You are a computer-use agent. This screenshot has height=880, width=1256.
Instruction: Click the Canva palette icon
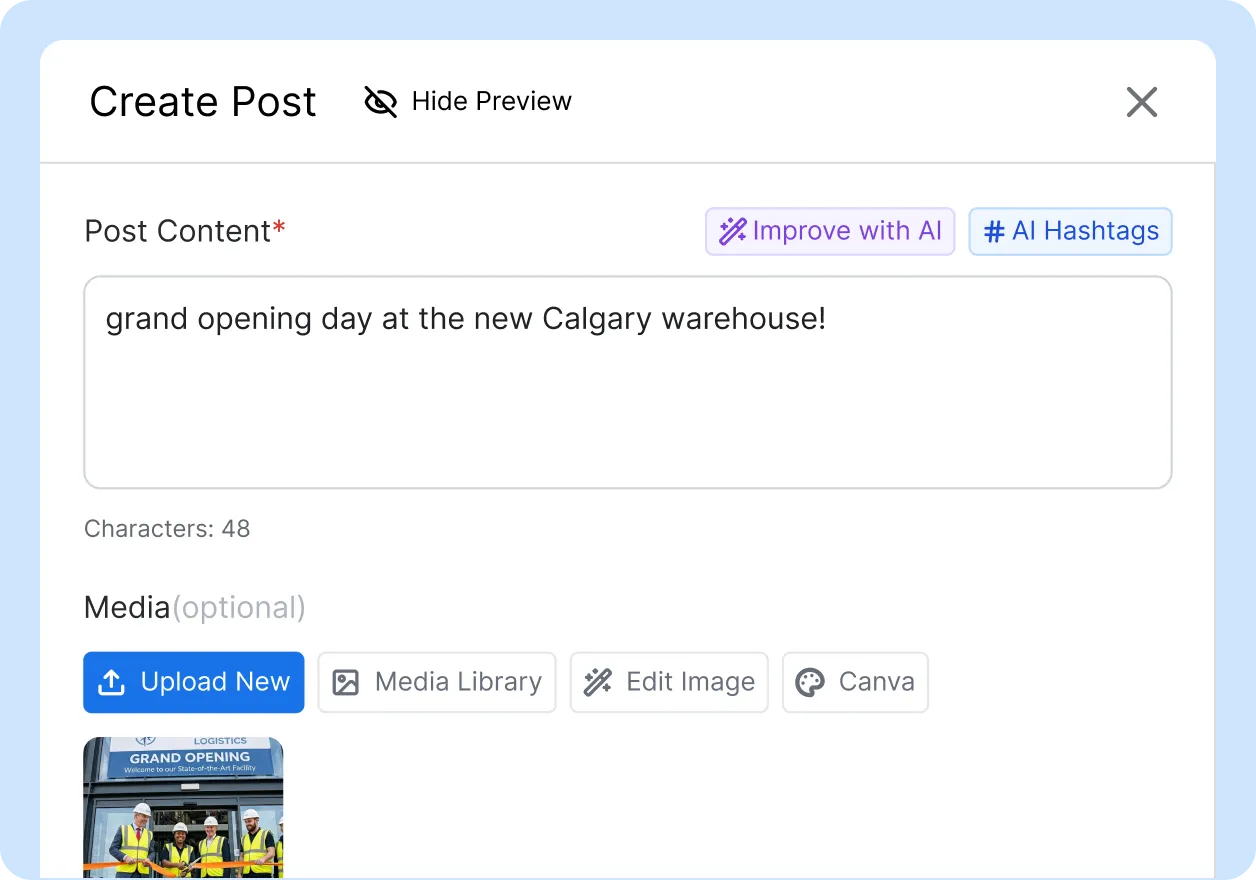tap(809, 682)
